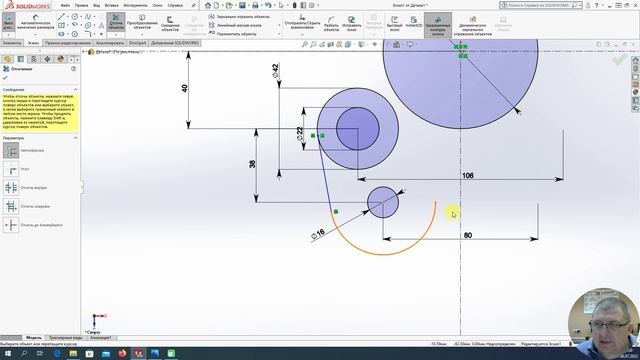
Task: Open the Окно menu
Action: click(x=157, y=6)
